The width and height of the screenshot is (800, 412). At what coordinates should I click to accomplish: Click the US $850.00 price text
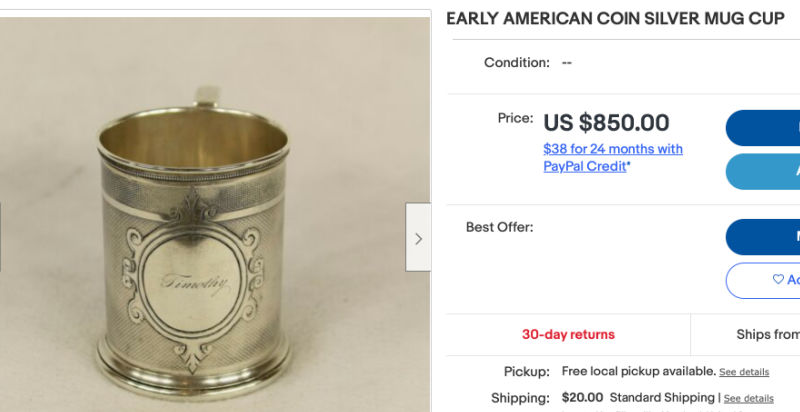pyautogui.click(x=606, y=123)
